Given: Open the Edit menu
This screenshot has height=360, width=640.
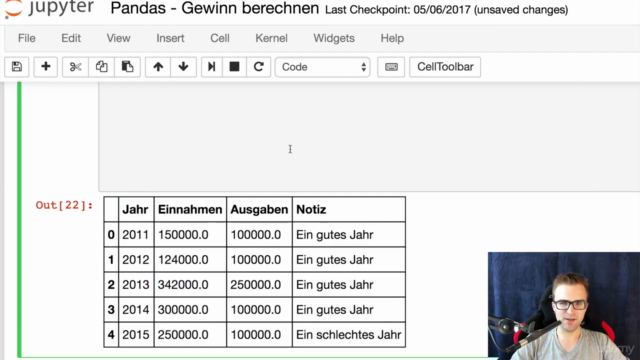Looking at the screenshot, I should [x=71, y=38].
